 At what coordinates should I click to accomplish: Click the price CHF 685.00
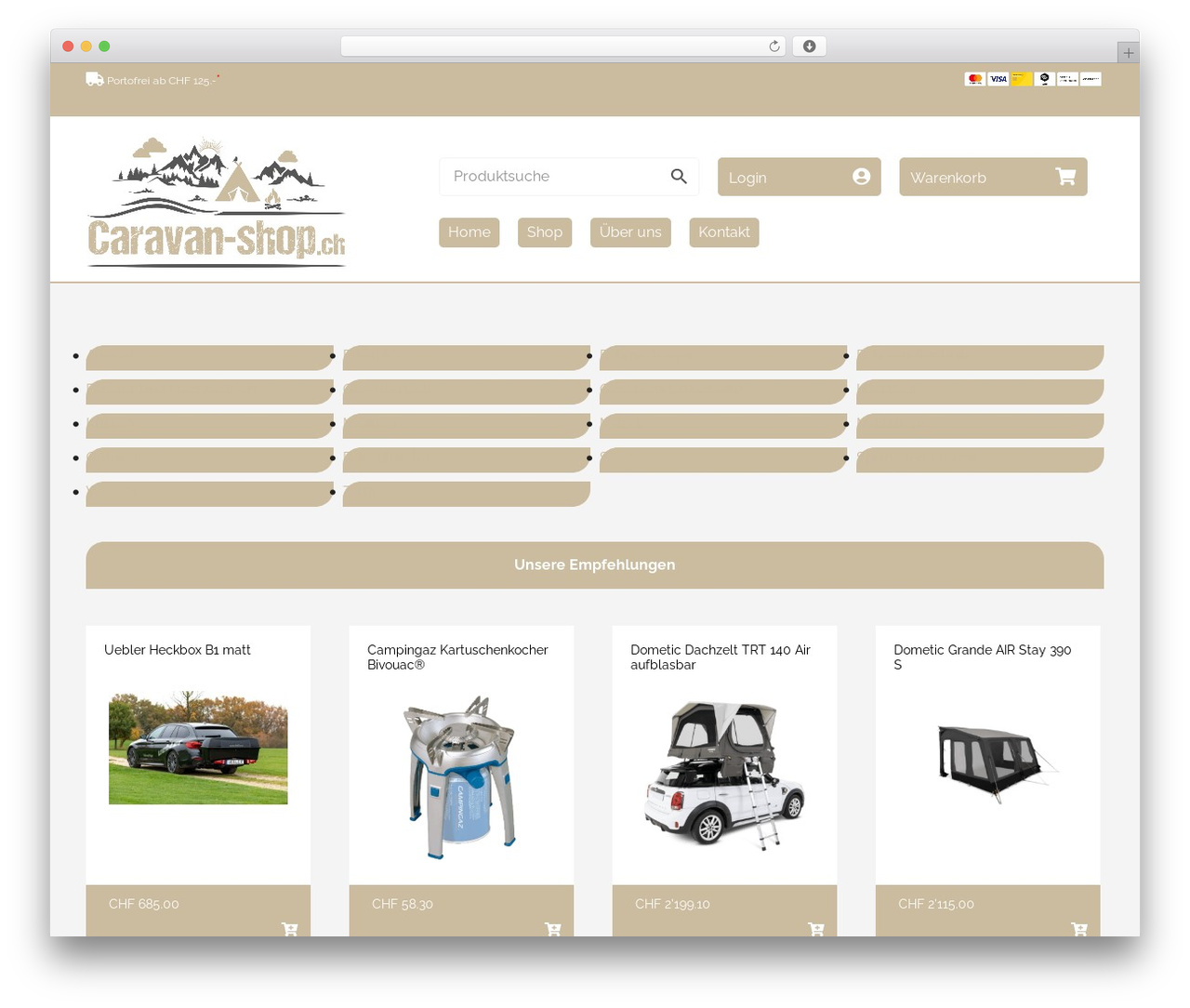click(x=143, y=904)
